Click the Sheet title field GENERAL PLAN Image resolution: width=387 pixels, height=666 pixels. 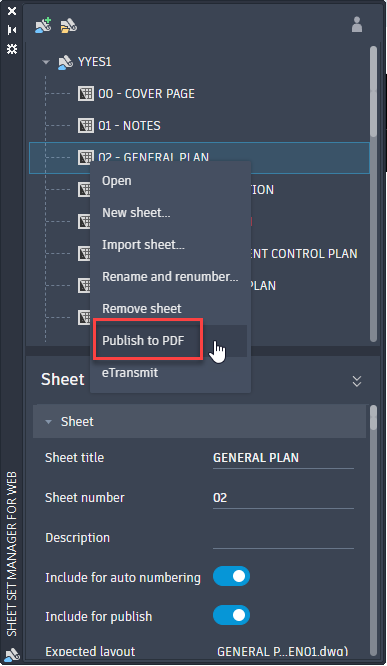click(x=283, y=458)
